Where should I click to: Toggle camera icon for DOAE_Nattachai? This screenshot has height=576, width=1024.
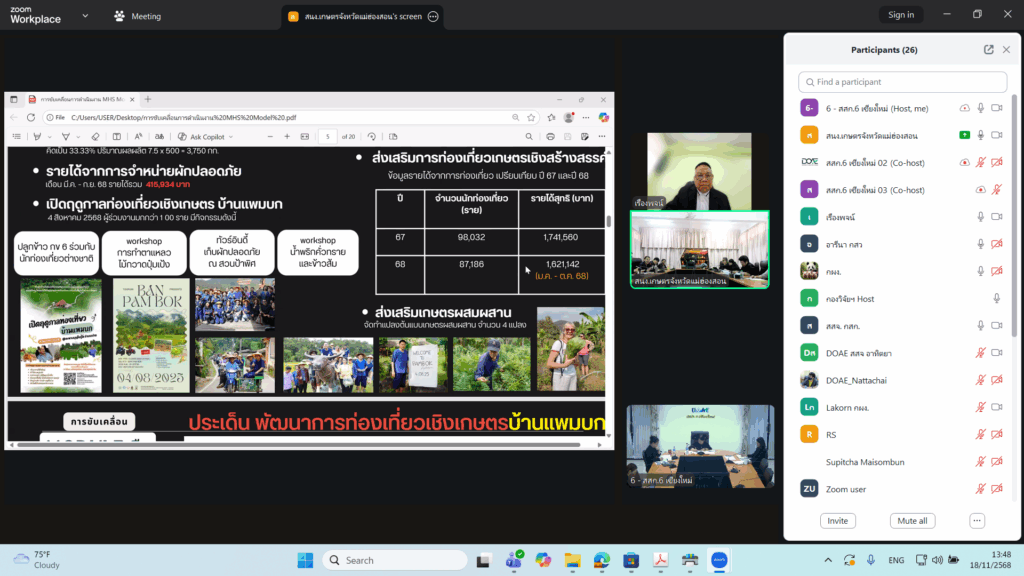click(997, 380)
